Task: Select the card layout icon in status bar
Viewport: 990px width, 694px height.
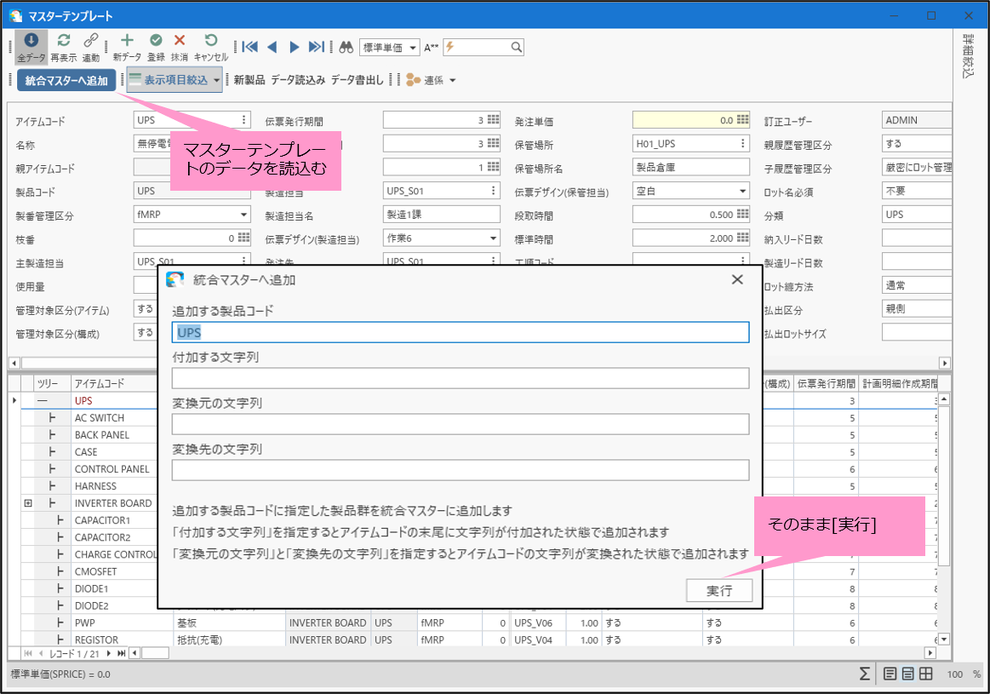Action: click(907, 674)
